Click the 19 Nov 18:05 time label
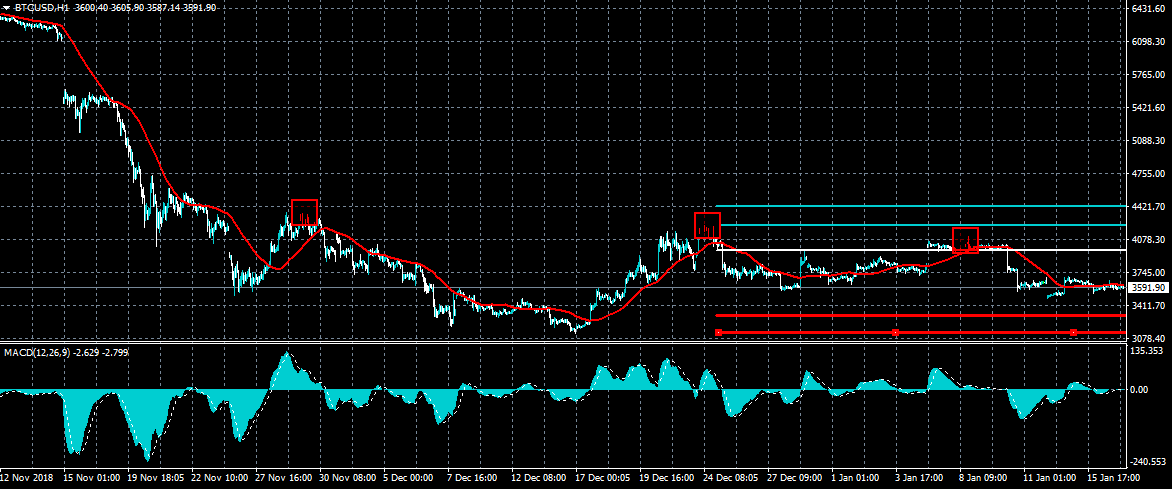Screen dimensions: 1172x489 coord(156,477)
